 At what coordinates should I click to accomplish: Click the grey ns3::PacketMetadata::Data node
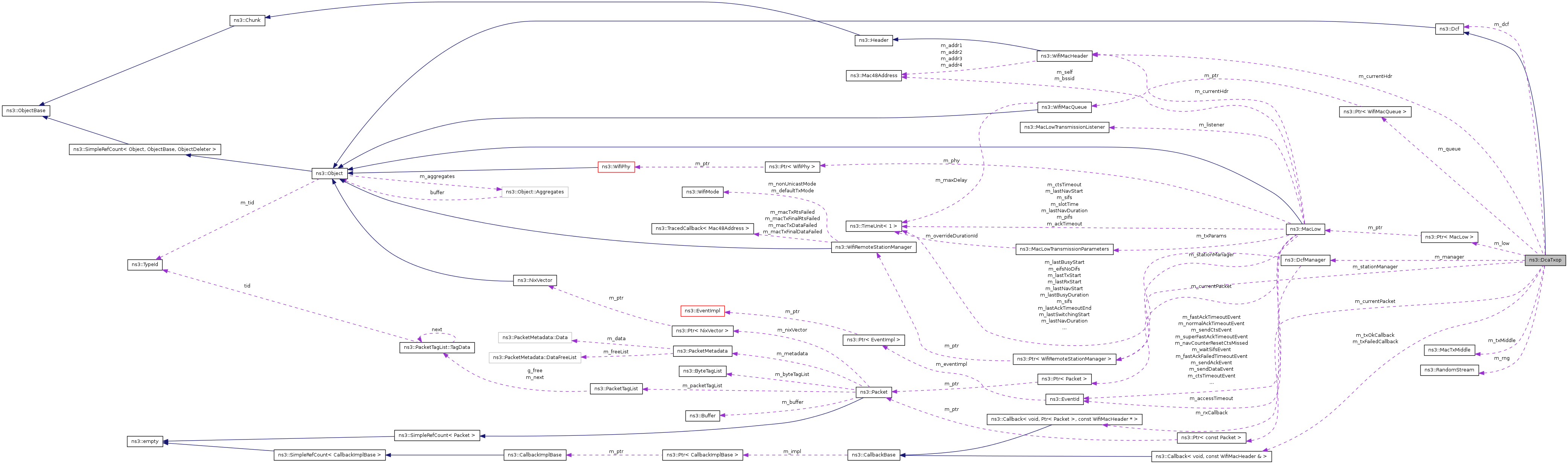coord(536,338)
